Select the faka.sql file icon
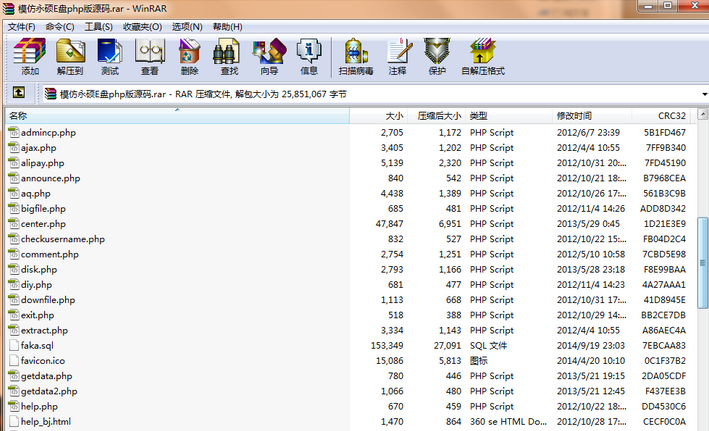Screen dimensions: 709x431 click(14, 346)
